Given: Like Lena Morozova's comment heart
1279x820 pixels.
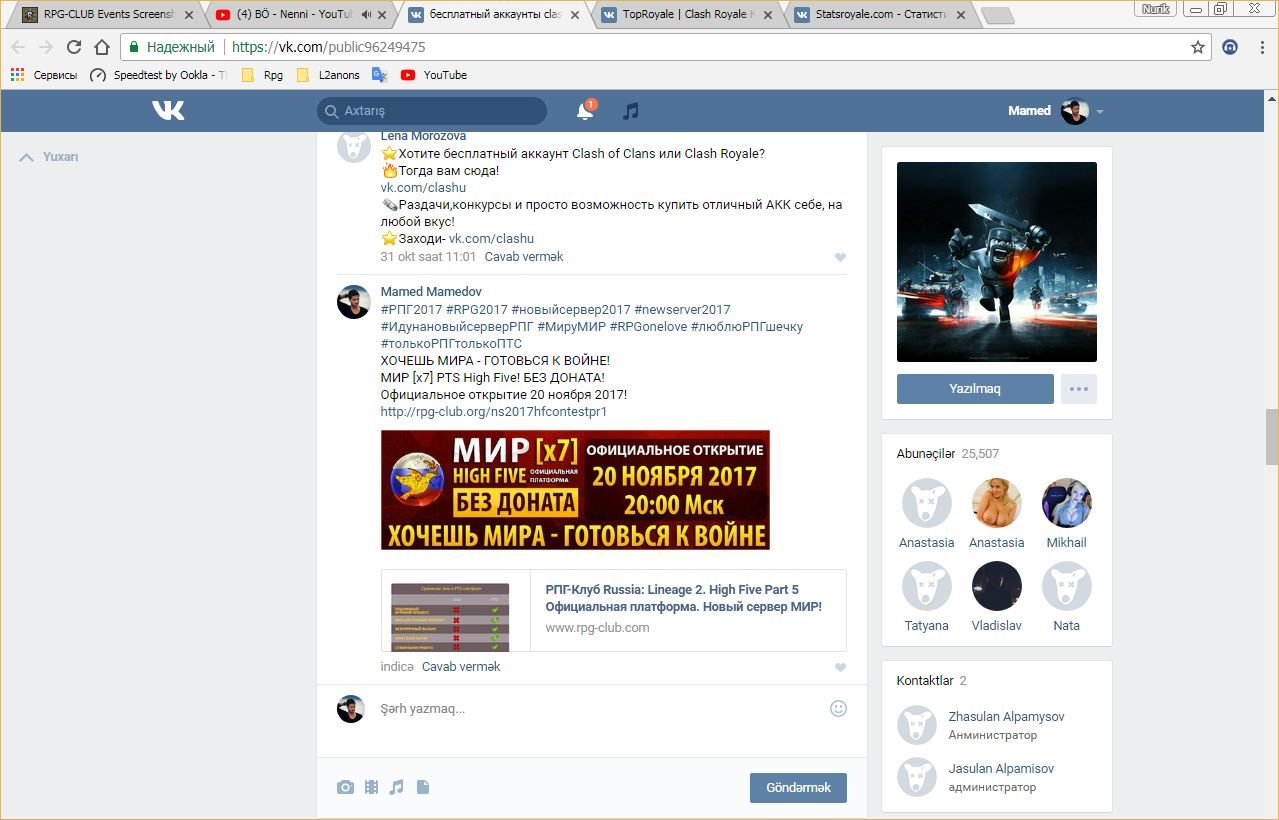Looking at the screenshot, I should click(x=840, y=258).
